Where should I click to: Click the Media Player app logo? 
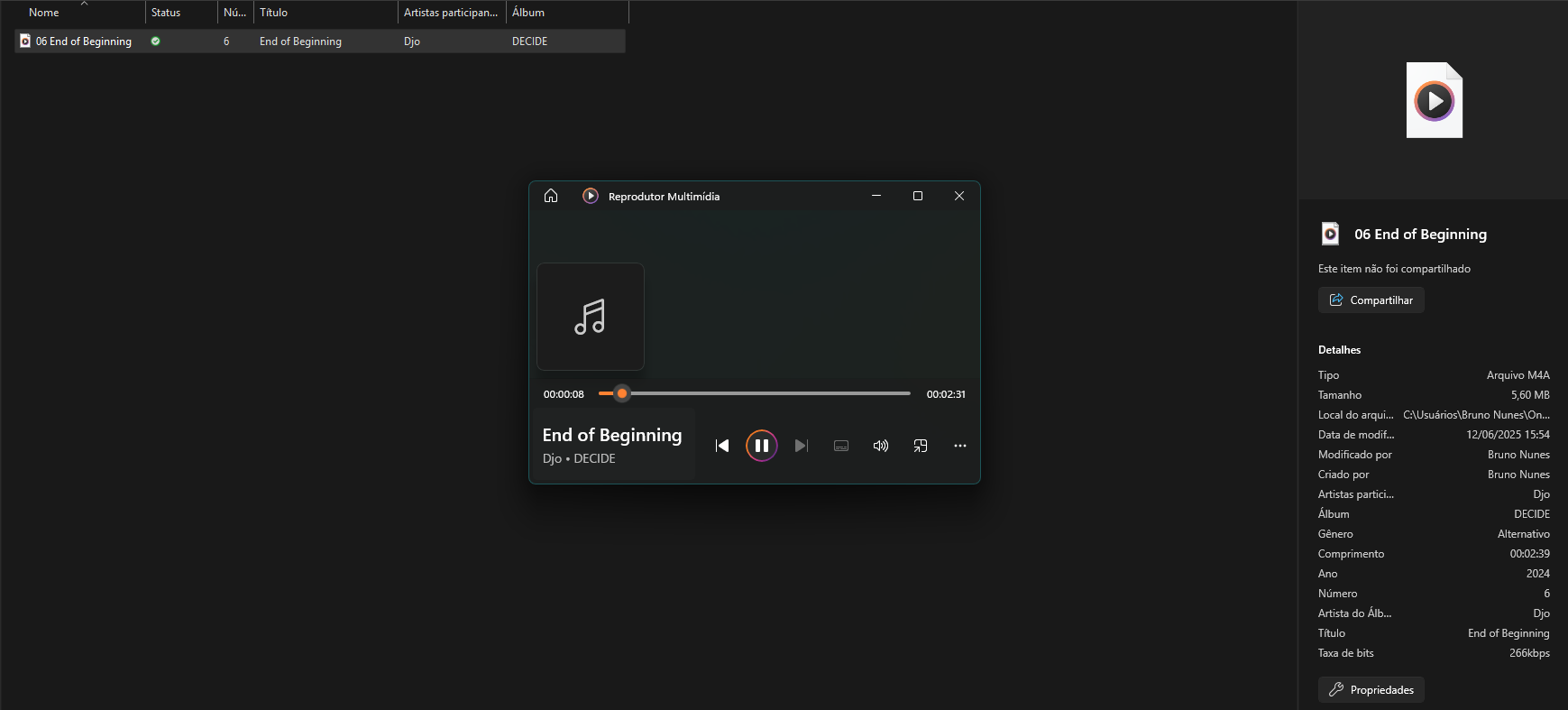[591, 196]
